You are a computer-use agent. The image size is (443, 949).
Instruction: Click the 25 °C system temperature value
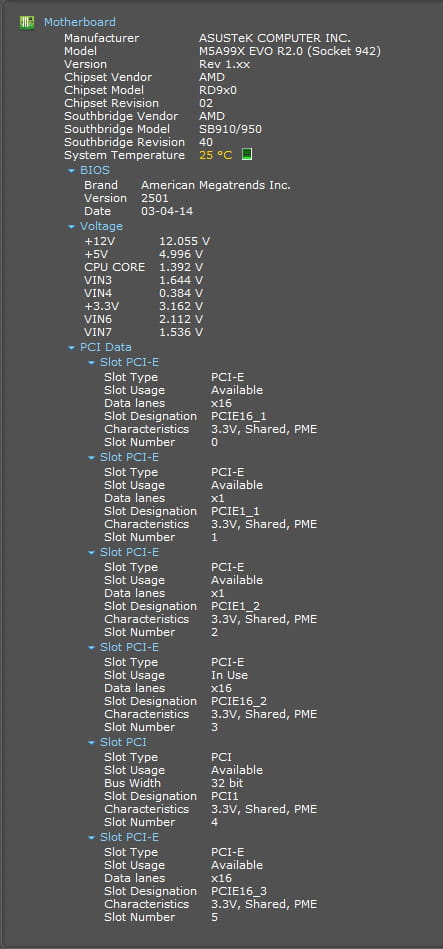click(x=215, y=155)
